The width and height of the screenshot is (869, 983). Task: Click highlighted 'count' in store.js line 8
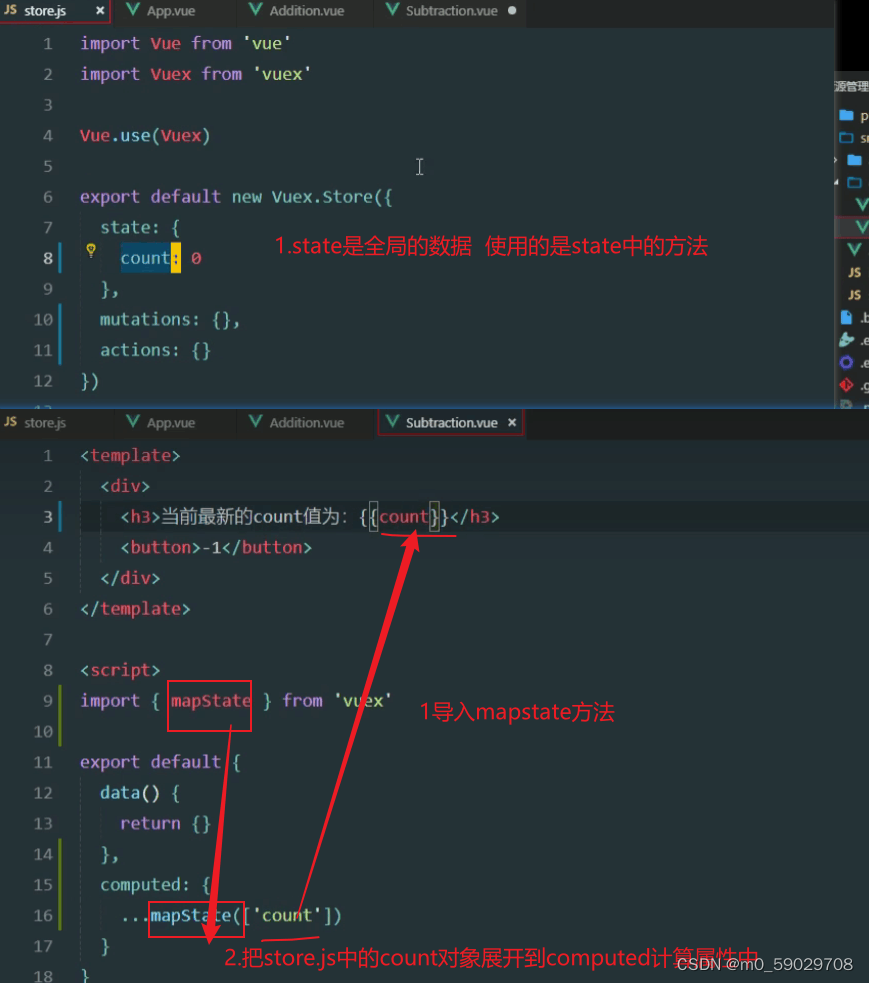coord(145,258)
